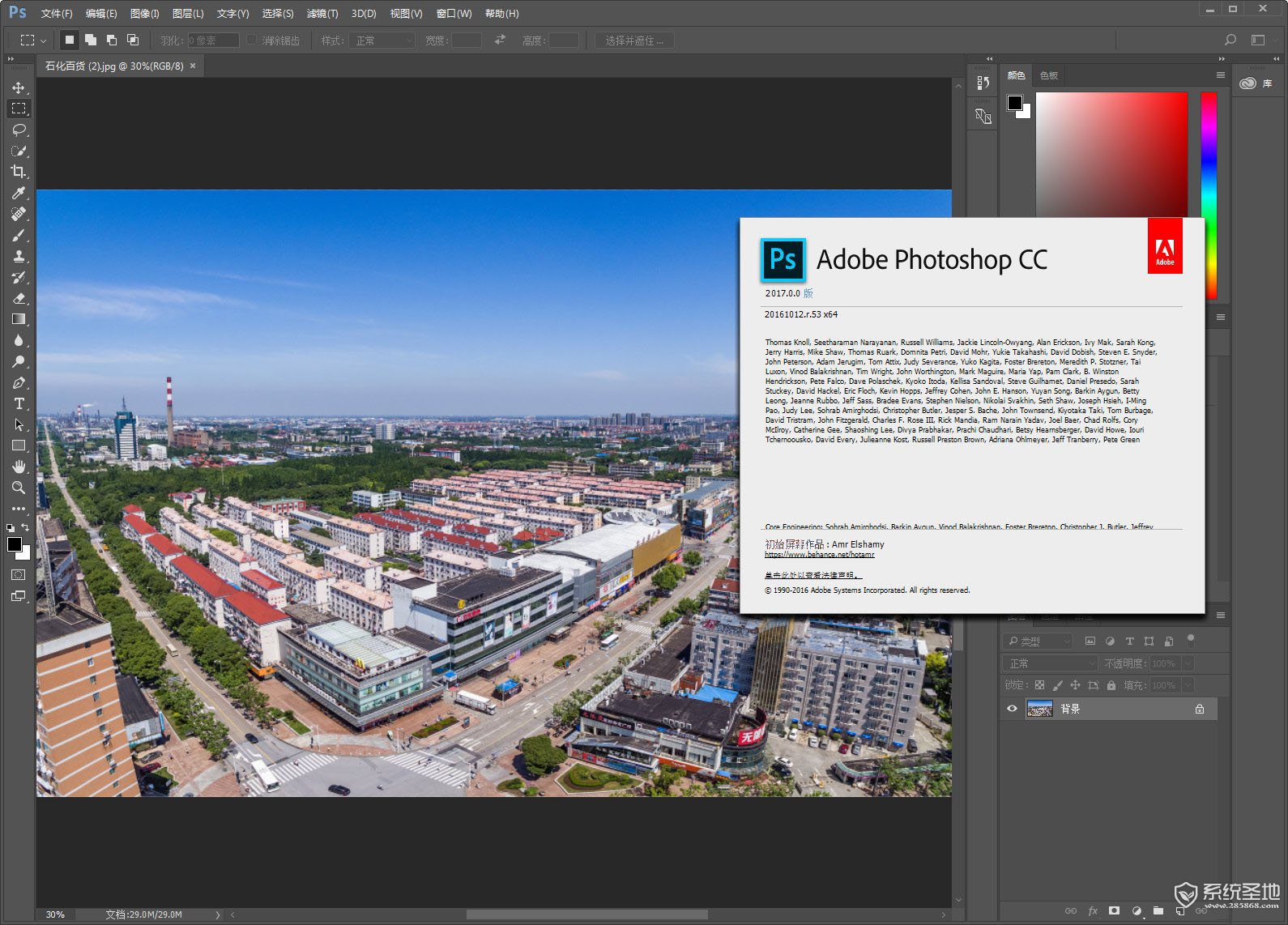Select the Clone Stamp tool
Screen dimensions: 1288x925
tap(19, 256)
